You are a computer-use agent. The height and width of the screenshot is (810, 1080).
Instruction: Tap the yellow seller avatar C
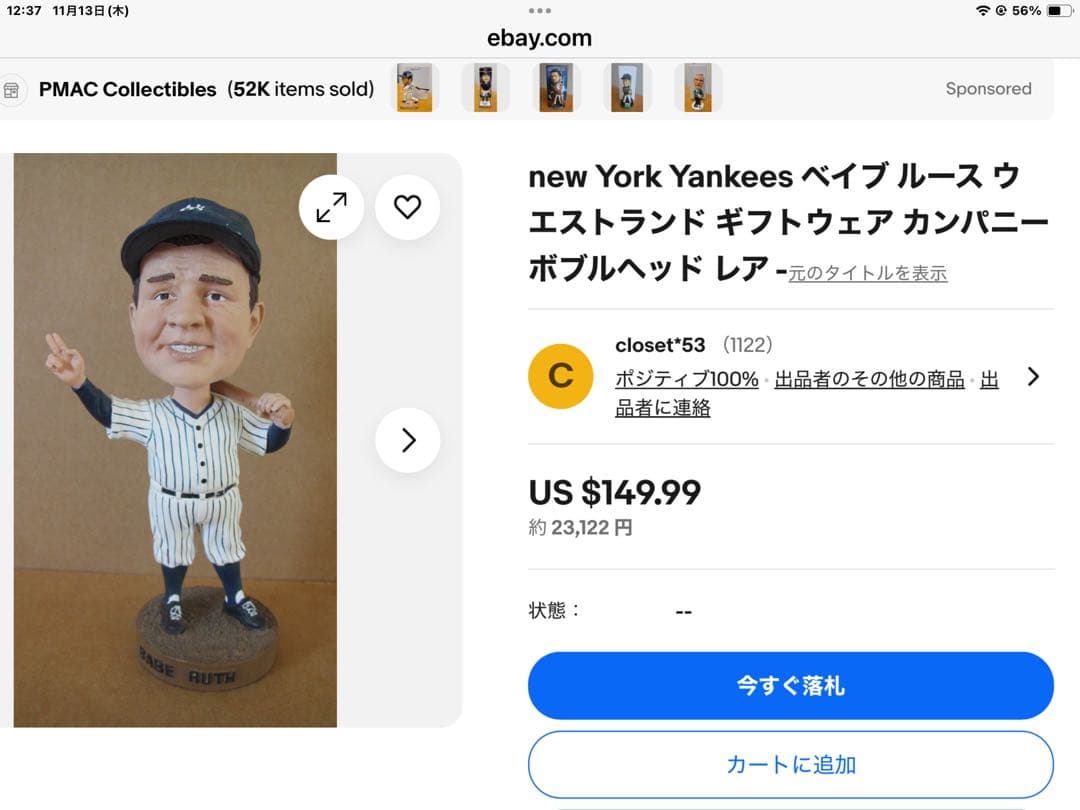pyautogui.click(x=561, y=376)
